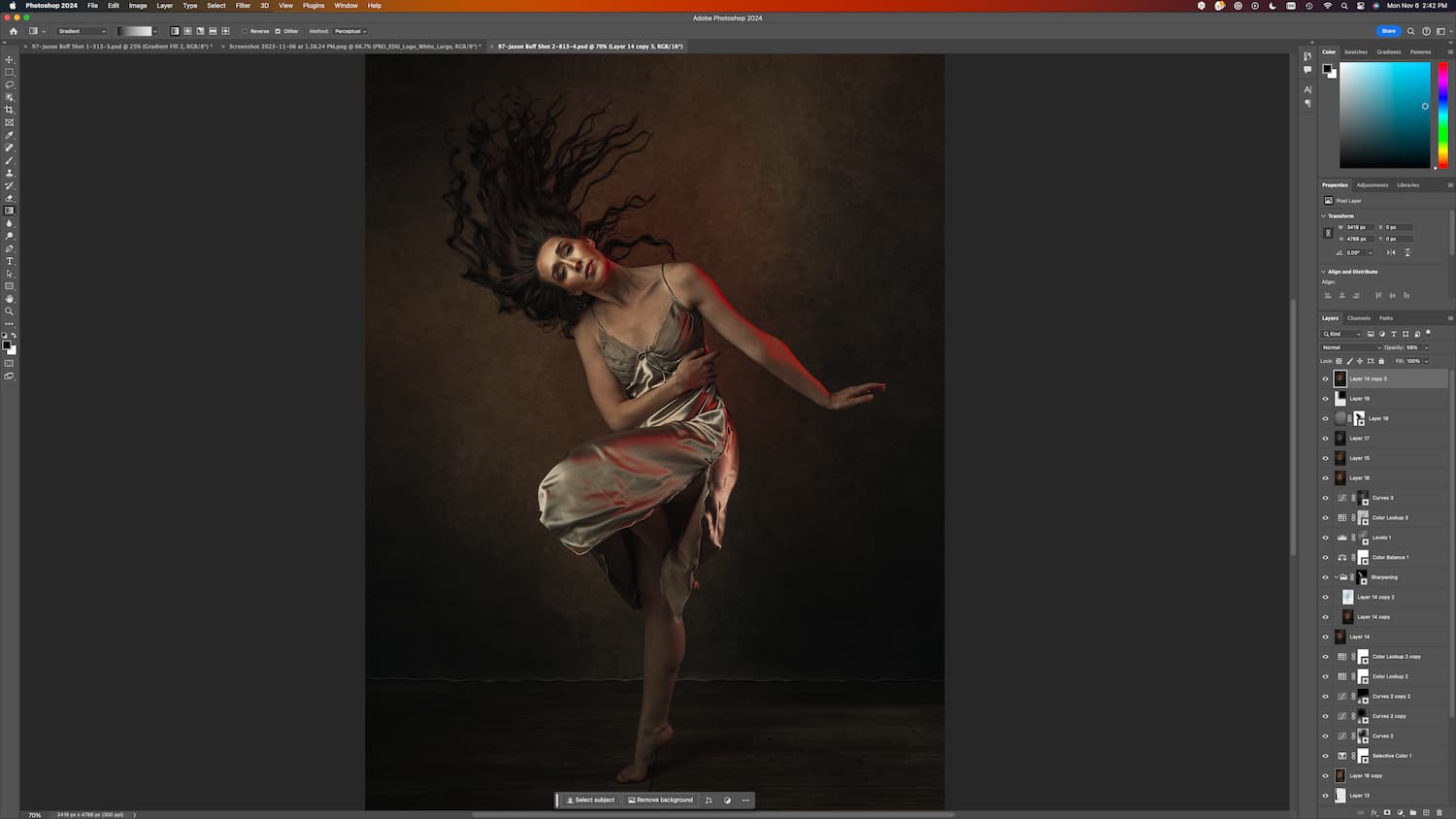The image size is (1456, 819).
Task: Hide the Curves 3 layer
Action: (x=1325, y=498)
